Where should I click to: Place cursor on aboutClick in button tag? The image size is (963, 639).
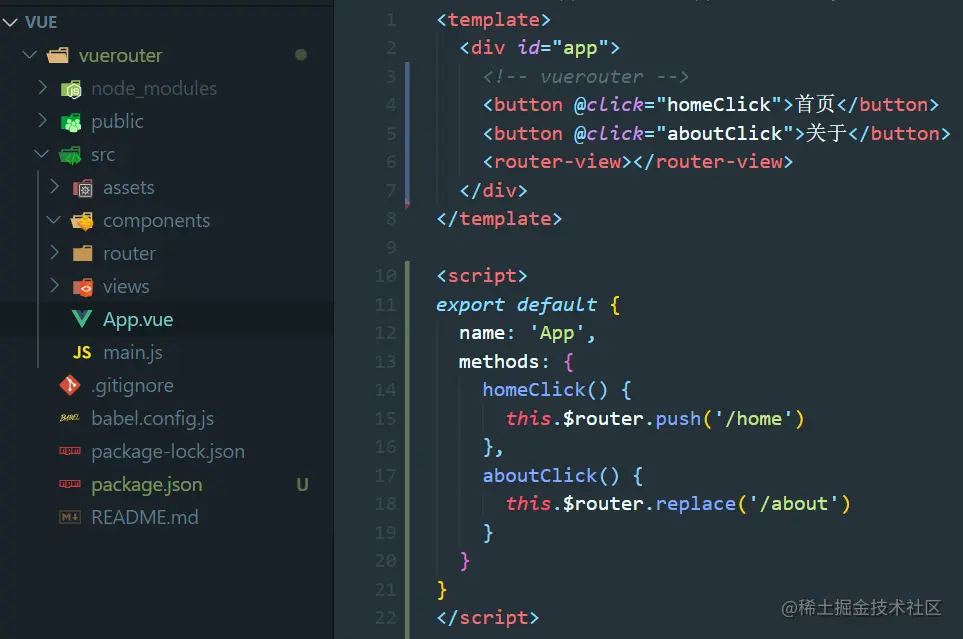click(725, 133)
